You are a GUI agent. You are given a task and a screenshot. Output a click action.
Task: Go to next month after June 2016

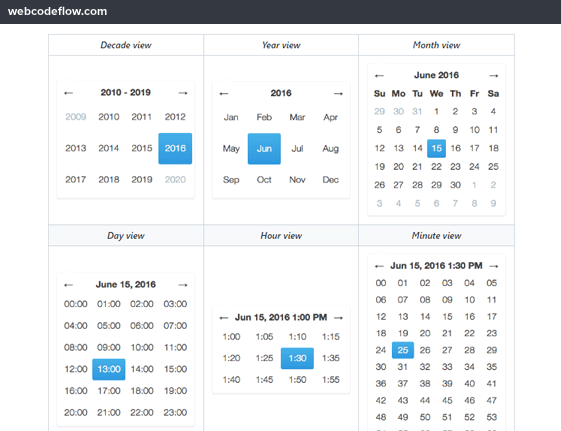(494, 75)
